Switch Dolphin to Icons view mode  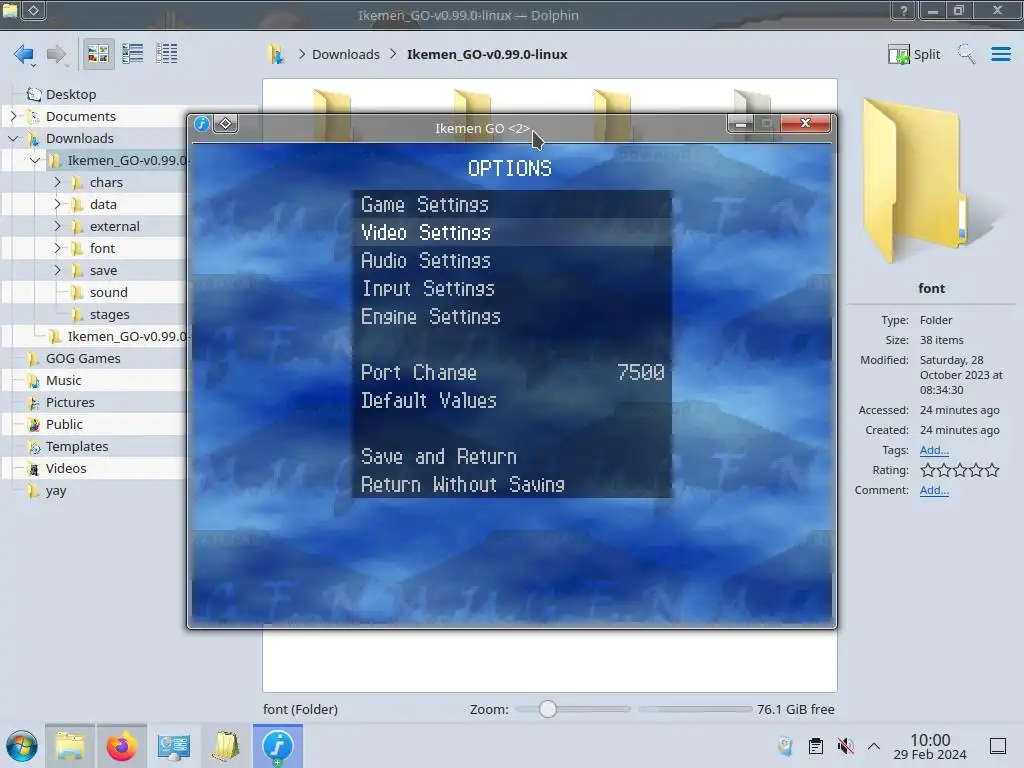98,54
